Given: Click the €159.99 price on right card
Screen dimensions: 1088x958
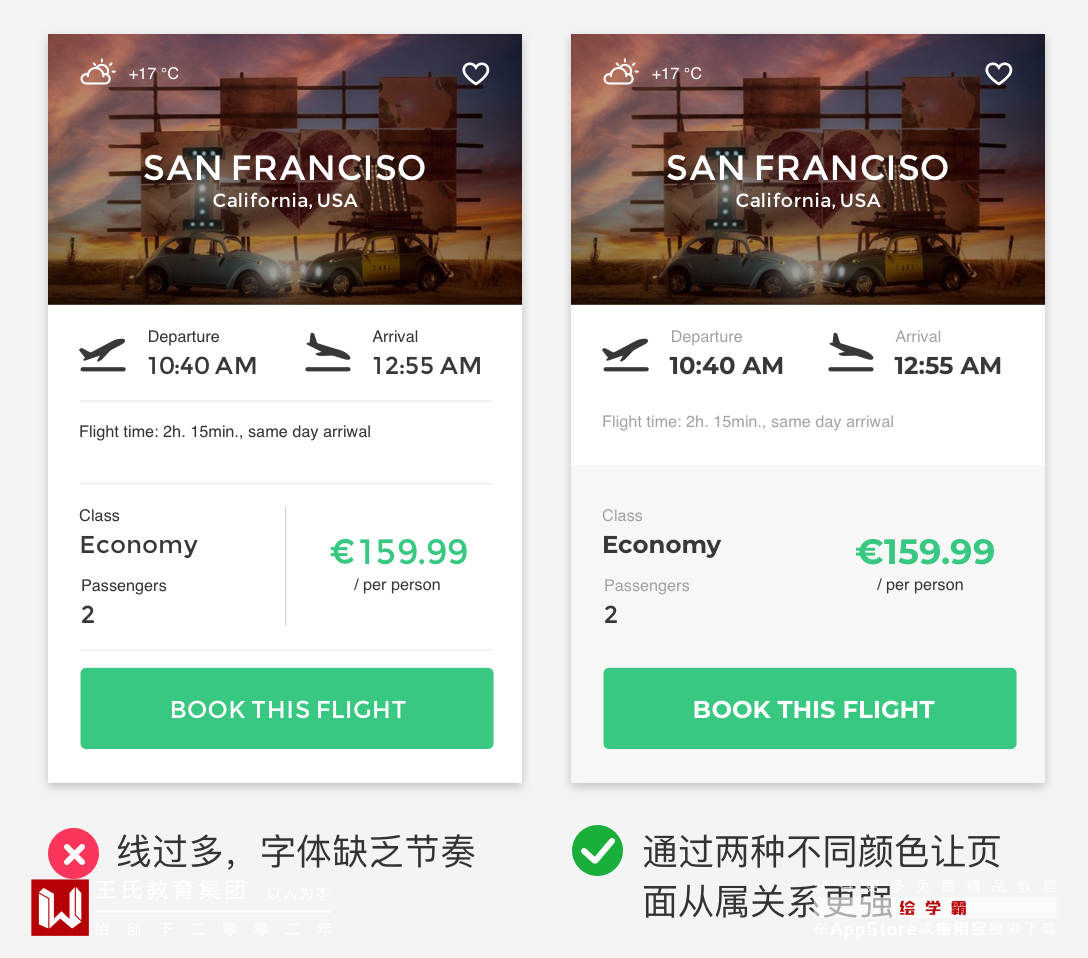Looking at the screenshot, I should point(925,552).
